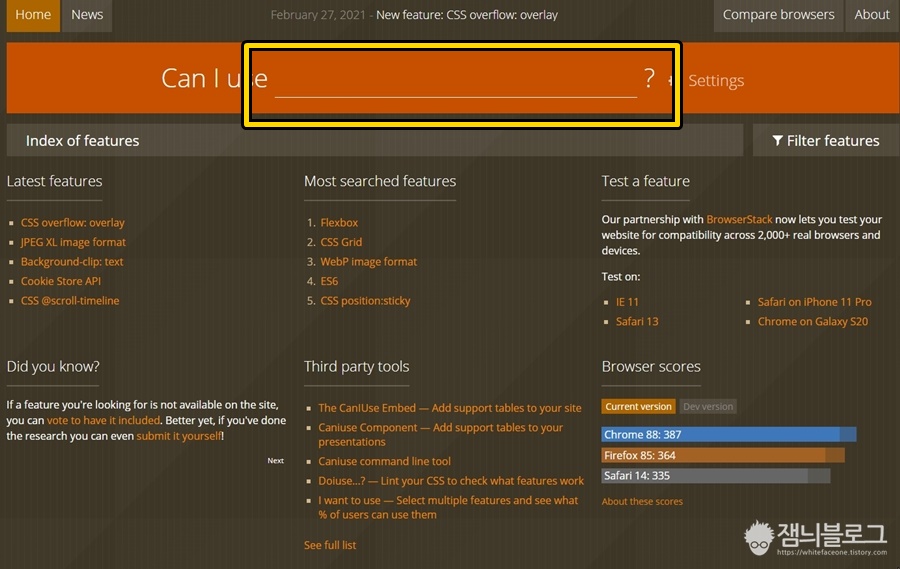Test on Safari on iPhone 11 Pro
Image resolution: width=900 pixels, height=569 pixels.
[814, 301]
